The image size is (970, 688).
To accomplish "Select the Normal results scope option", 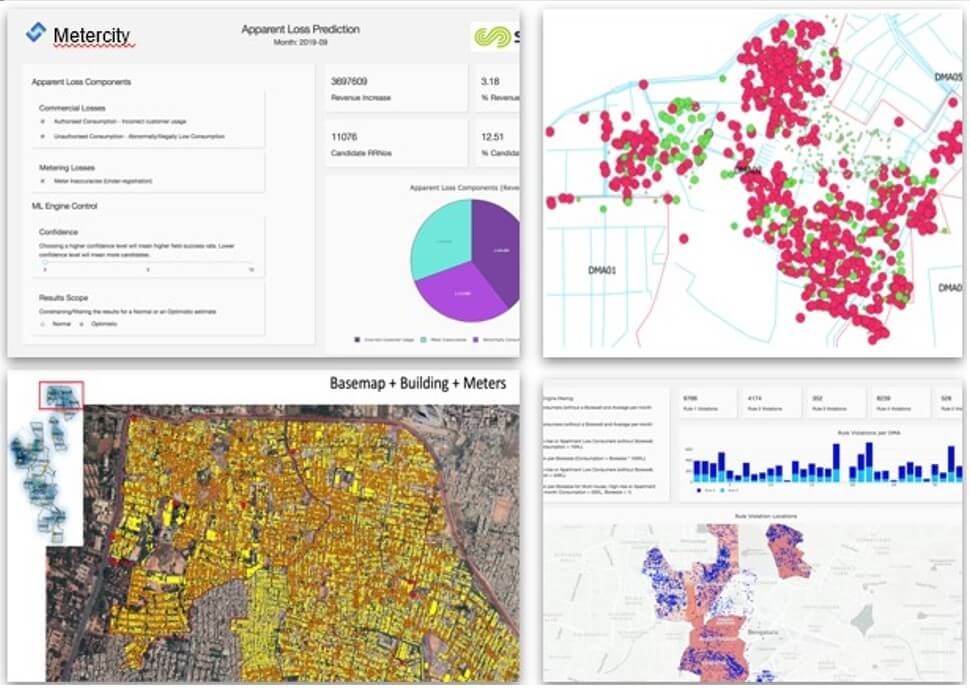I will [42, 324].
